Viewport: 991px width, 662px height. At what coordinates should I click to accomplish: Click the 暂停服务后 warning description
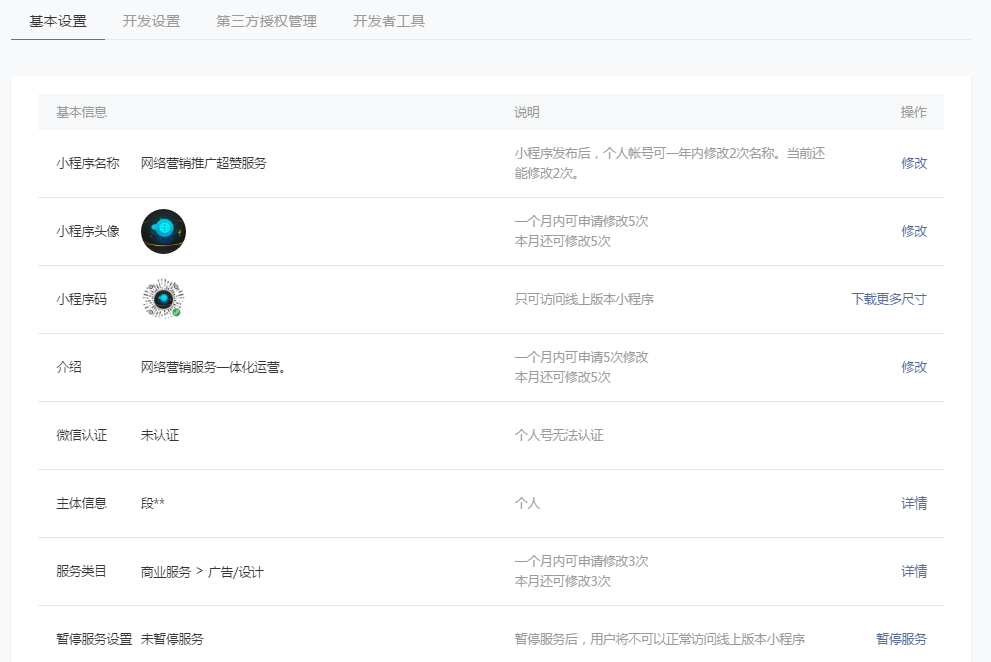[x=660, y=639]
